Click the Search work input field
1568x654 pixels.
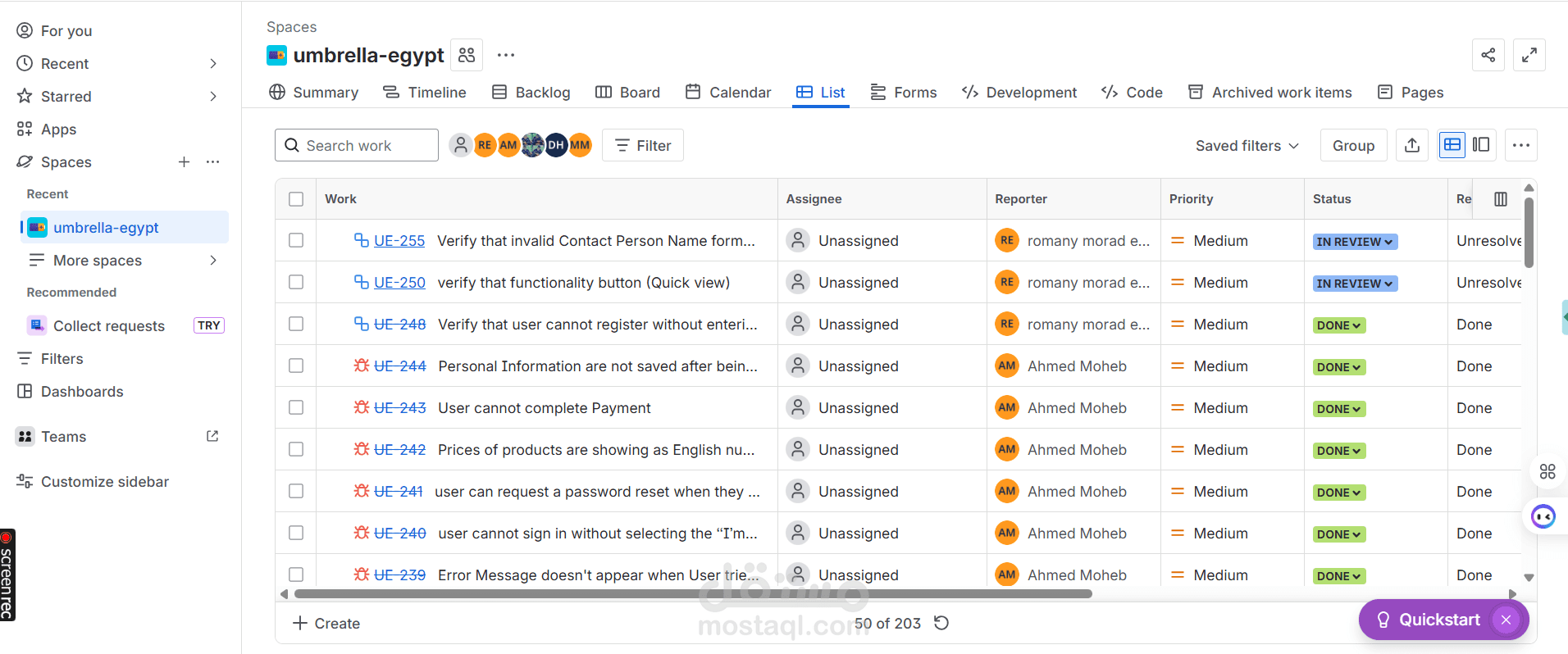[x=357, y=145]
